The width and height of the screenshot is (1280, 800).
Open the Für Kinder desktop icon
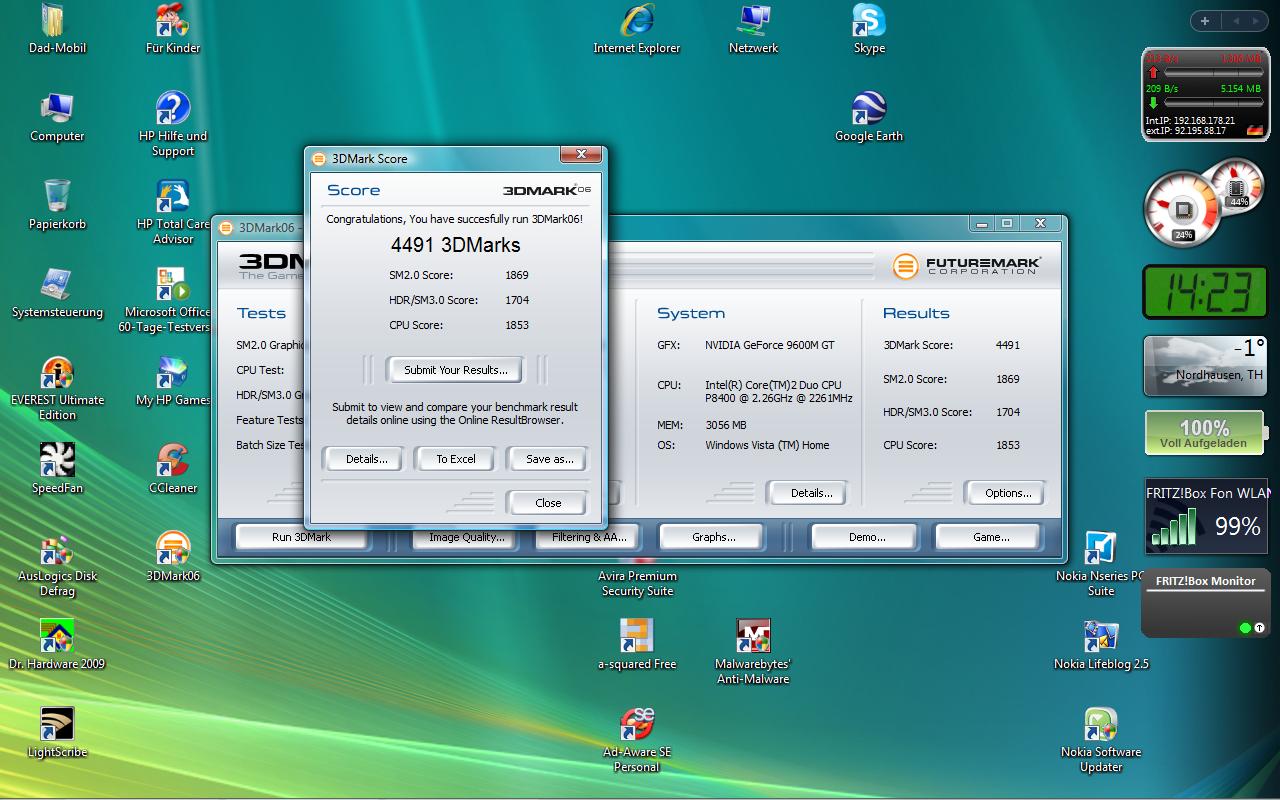pyautogui.click(x=173, y=30)
